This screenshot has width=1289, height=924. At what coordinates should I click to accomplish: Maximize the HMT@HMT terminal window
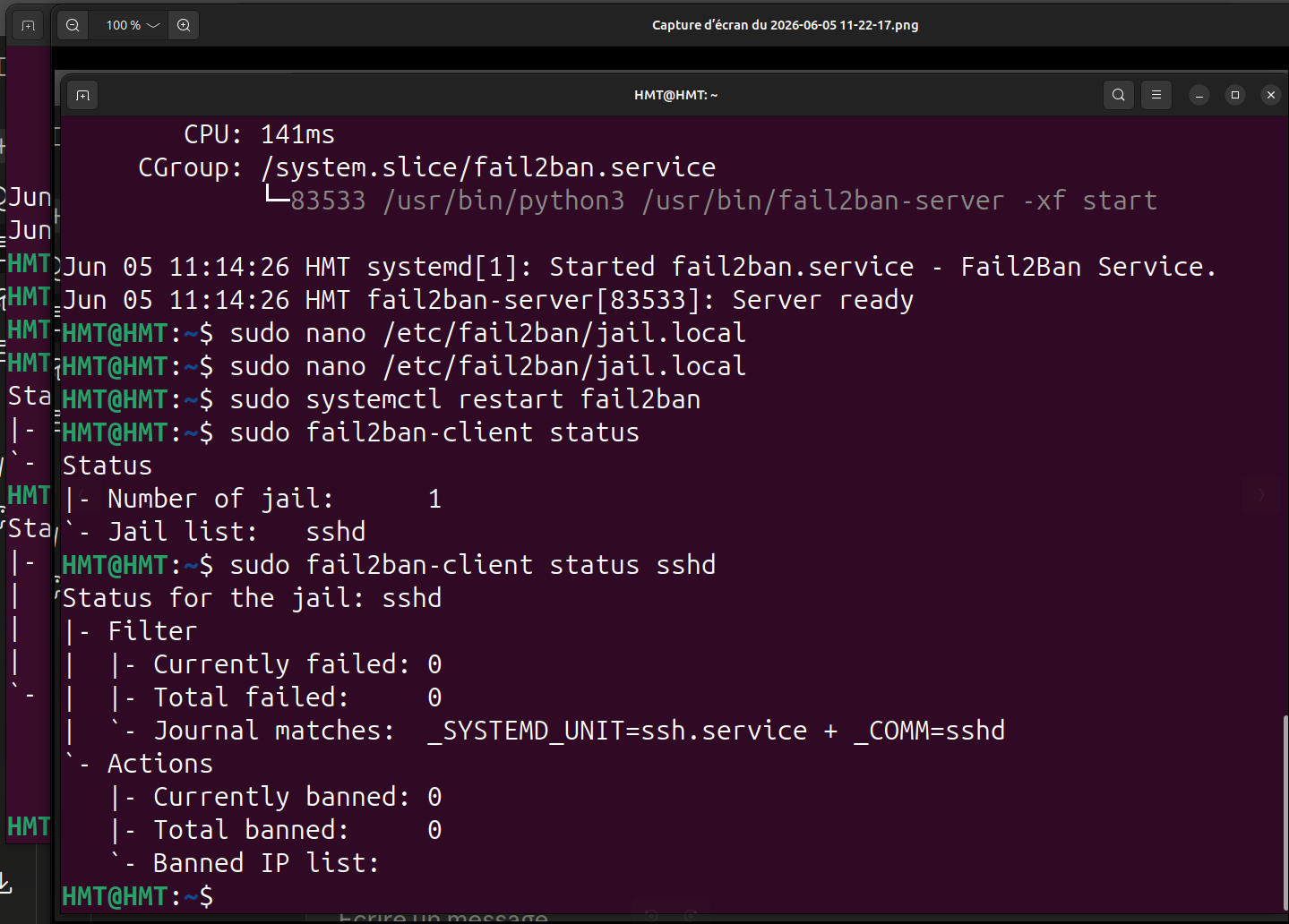point(1235,95)
